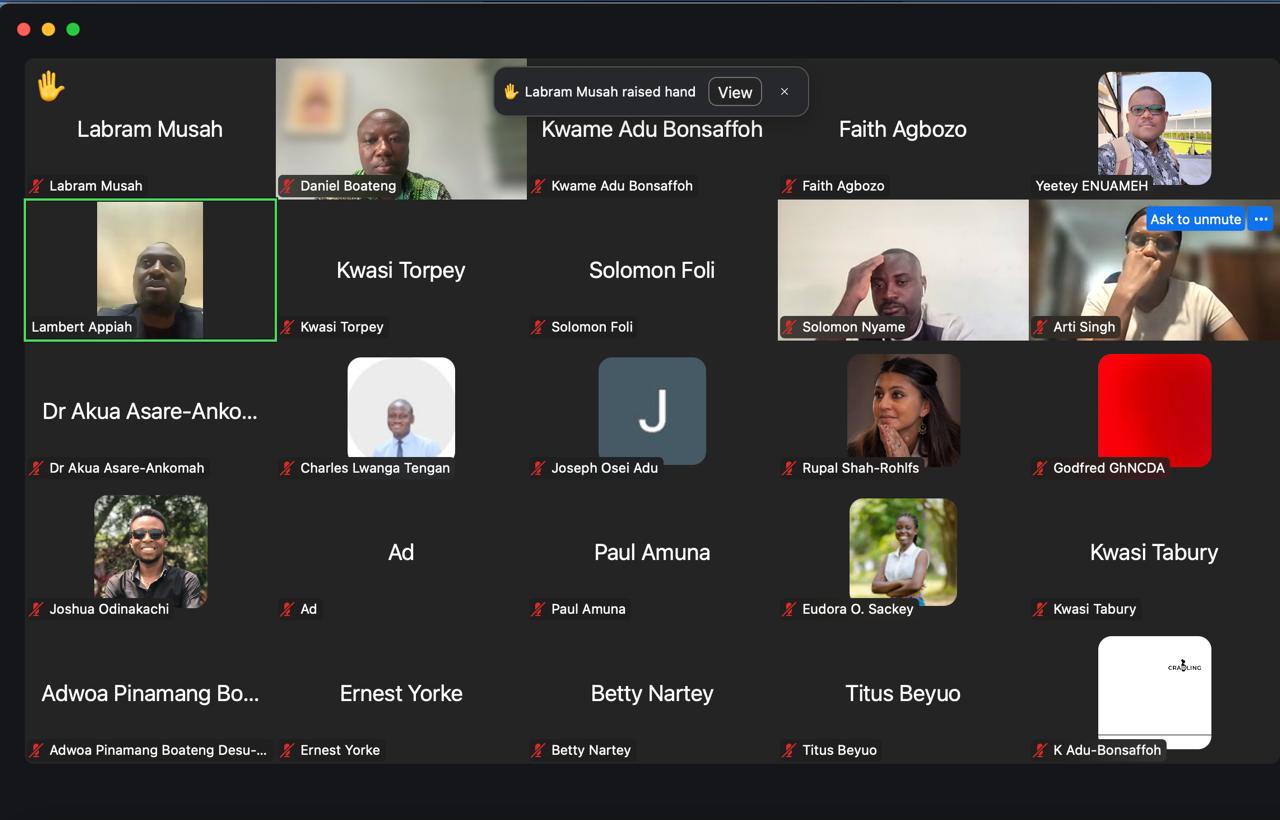Click the muted mic icon by Rupal Shah-Rohlfs

click(x=790, y=468)
